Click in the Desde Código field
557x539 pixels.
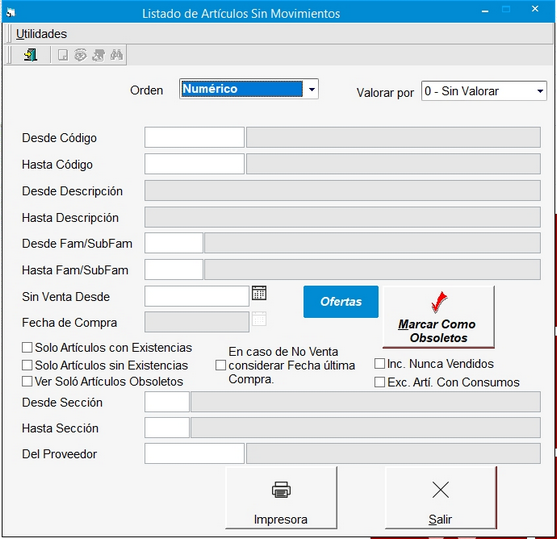pos(194,137)
